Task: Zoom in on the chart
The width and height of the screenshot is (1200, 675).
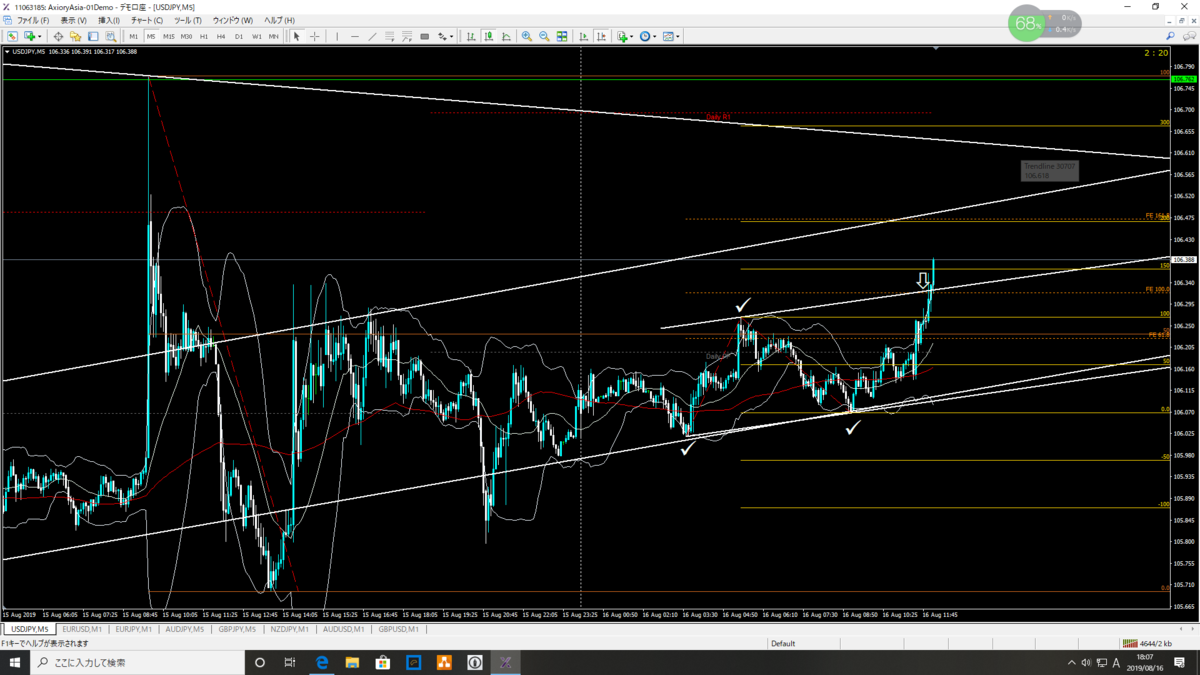Action: click(x=527, y=36)
